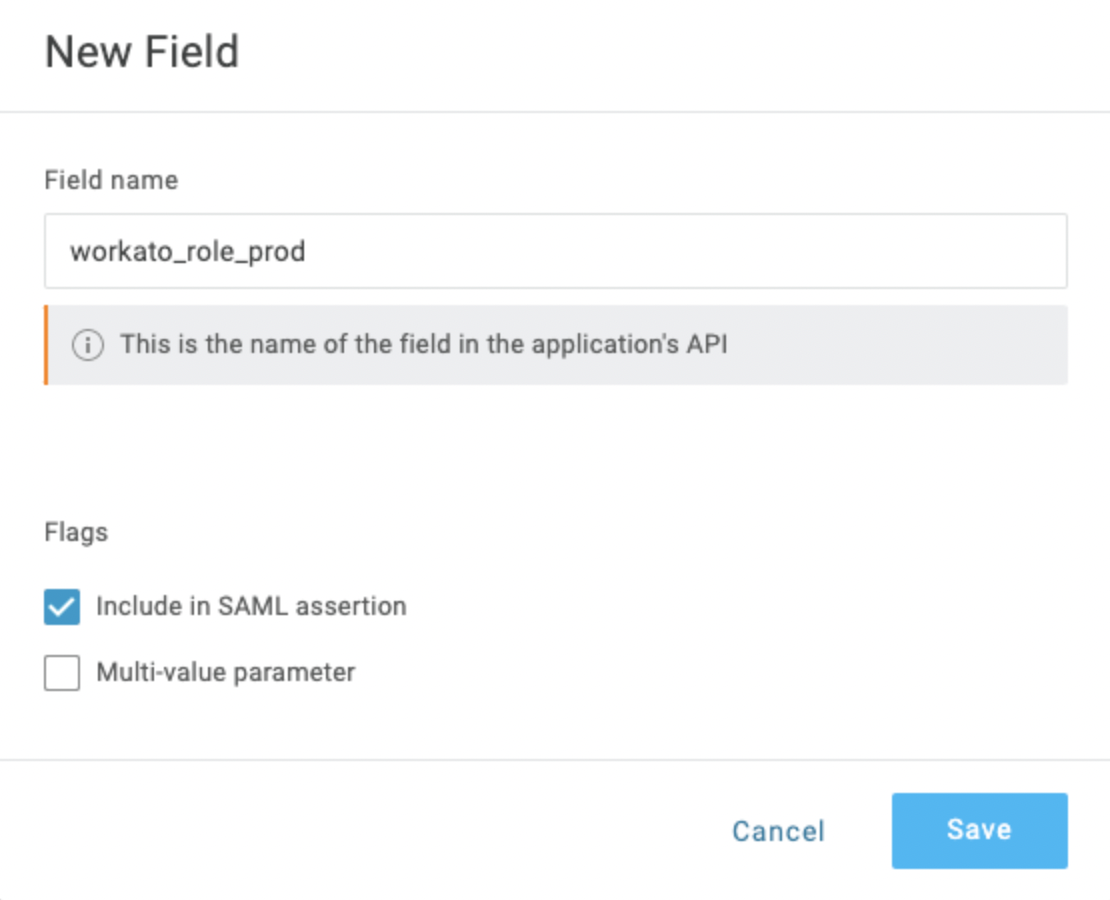The image size is (1110, 900).
Task: Cancel the New Field dialog
Action: 778,831
